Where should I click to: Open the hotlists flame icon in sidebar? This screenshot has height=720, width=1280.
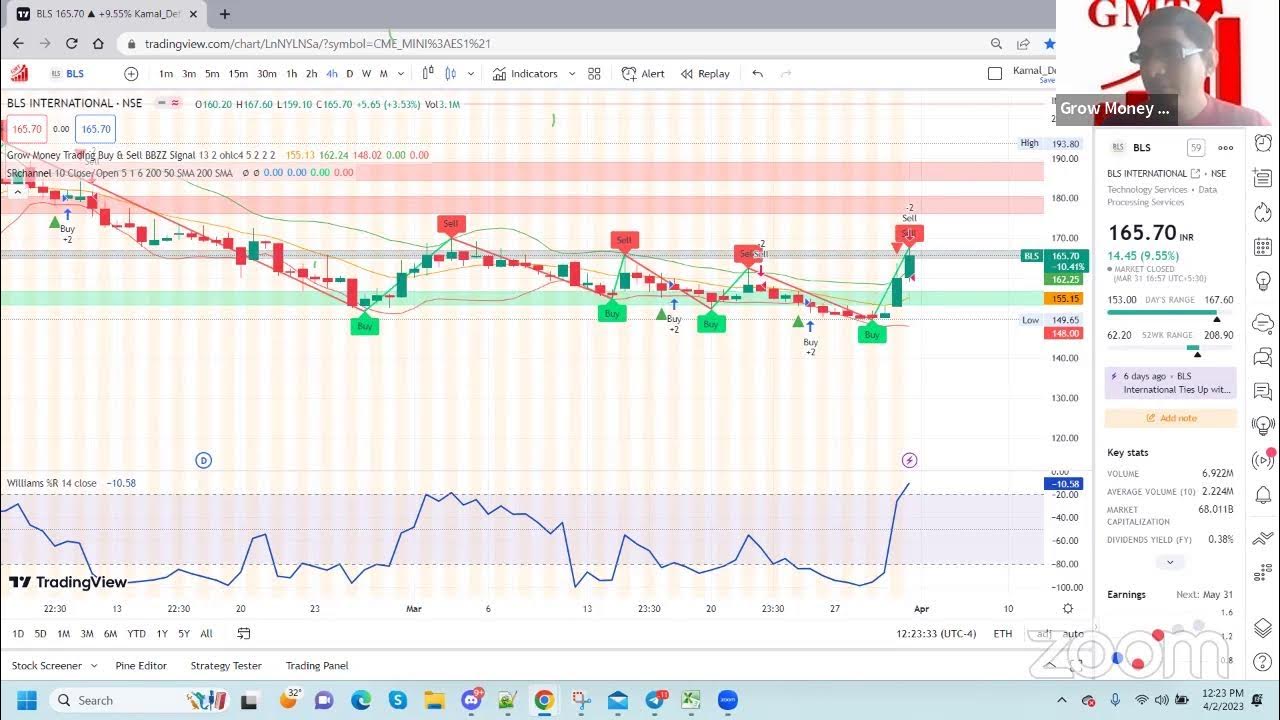click(1263, 212)
